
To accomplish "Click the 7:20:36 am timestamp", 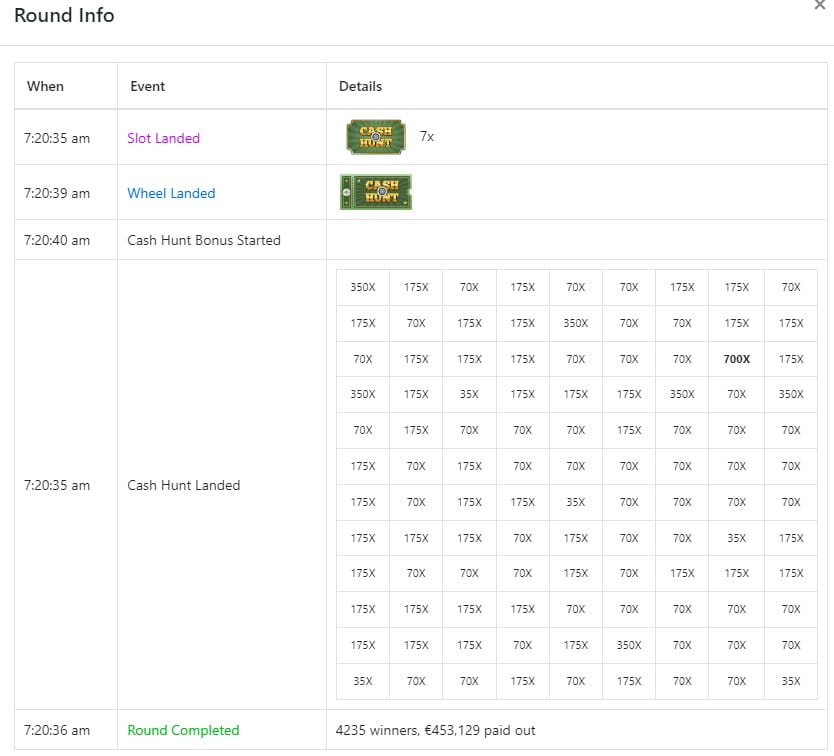I will pyautogui.click(x=56, y=730).
